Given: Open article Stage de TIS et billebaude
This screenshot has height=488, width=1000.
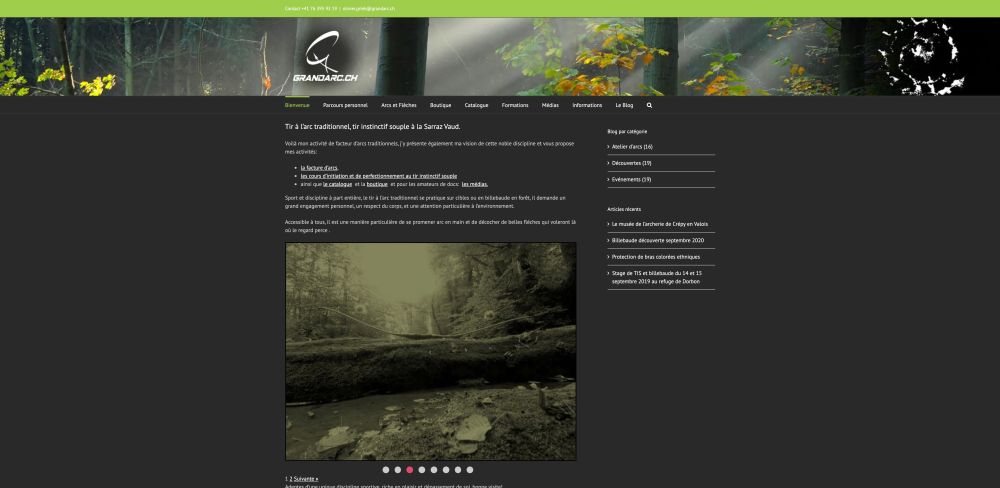Looking at the screenshot, I should [x=657, y=277].
